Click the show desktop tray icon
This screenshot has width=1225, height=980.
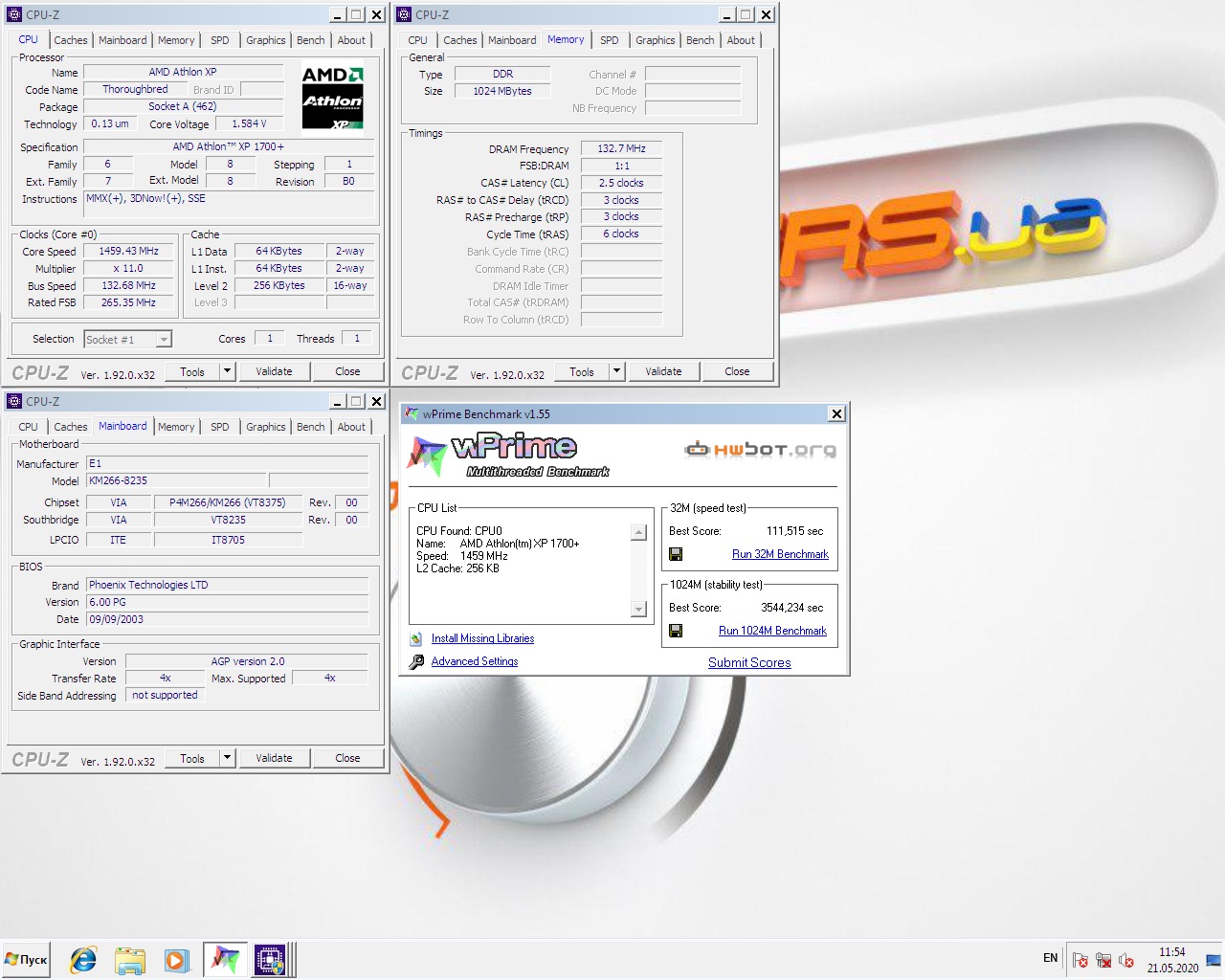click(x=1214, y=960)
